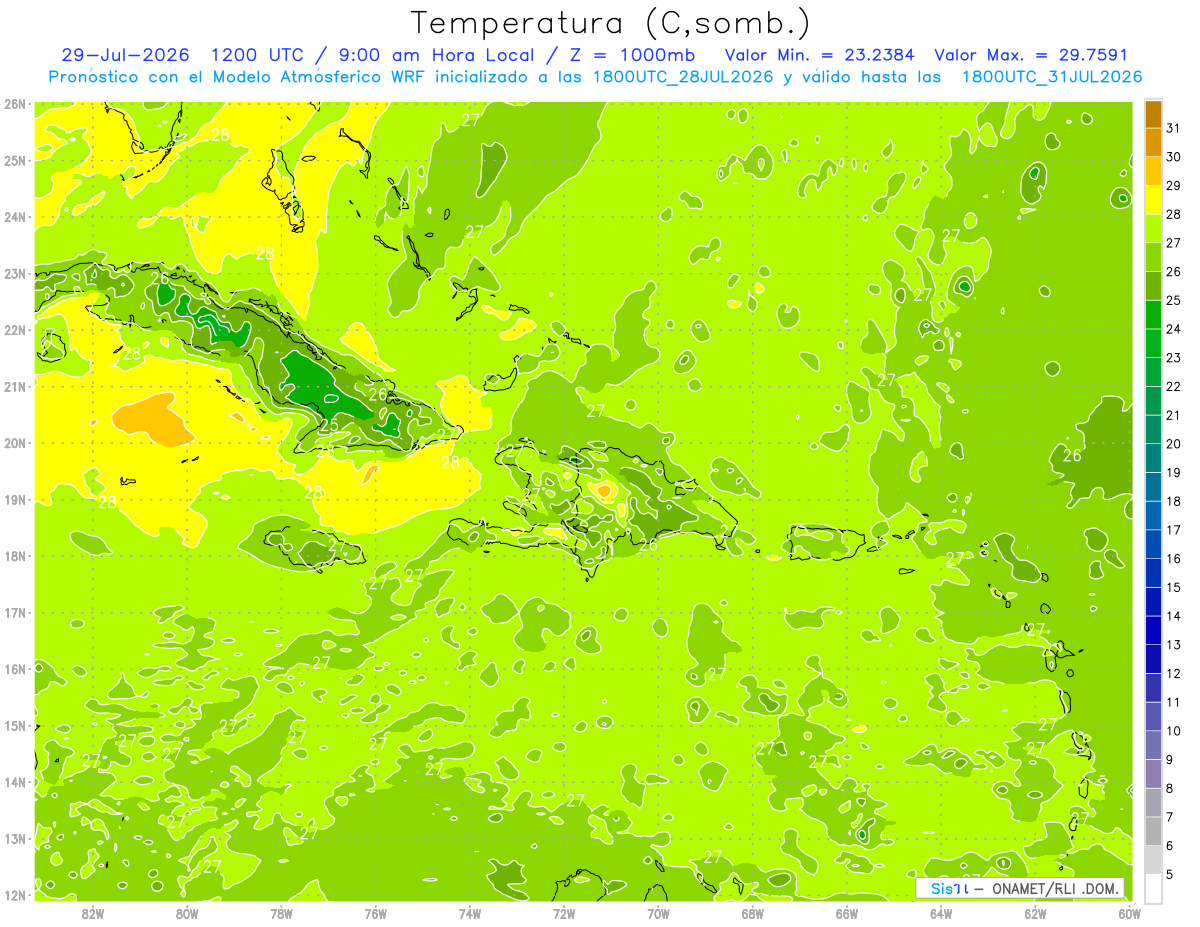This screenshot has height=927, width=1200.
Task: Click the '66W' longitude label
Action: pyautogui.click(x=847, y=913)
